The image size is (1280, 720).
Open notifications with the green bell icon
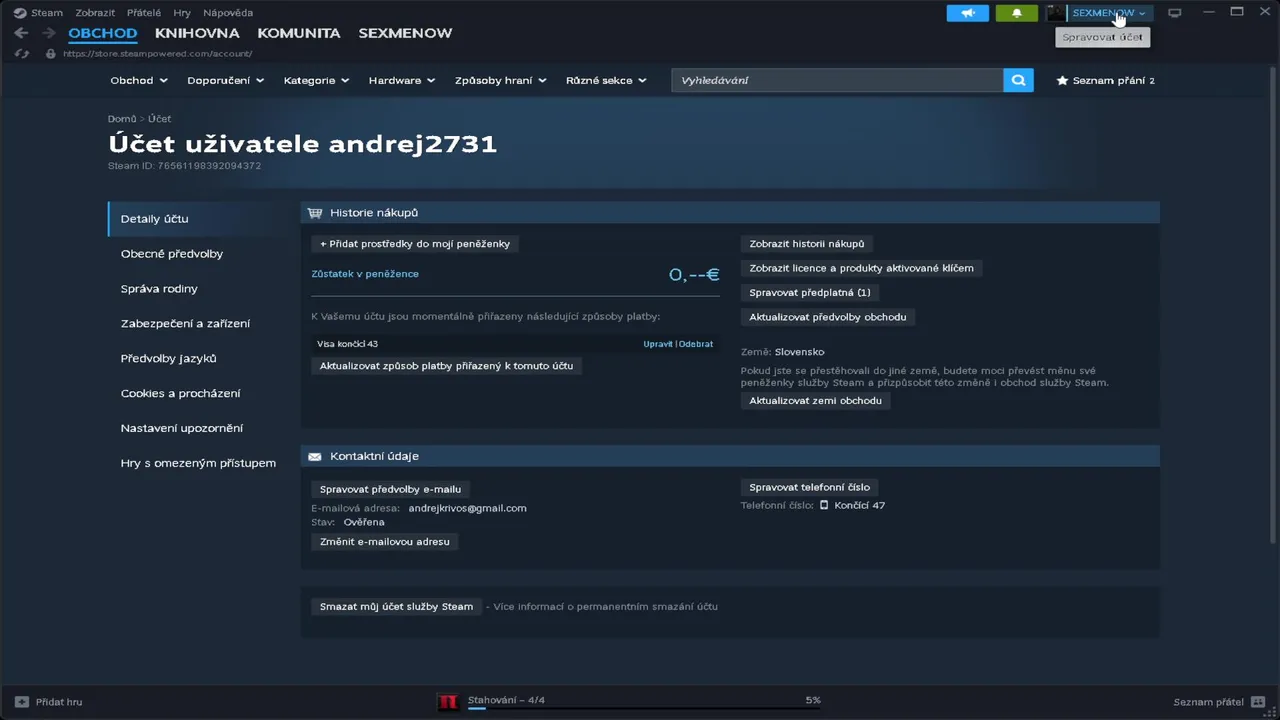pos(1017,13)
